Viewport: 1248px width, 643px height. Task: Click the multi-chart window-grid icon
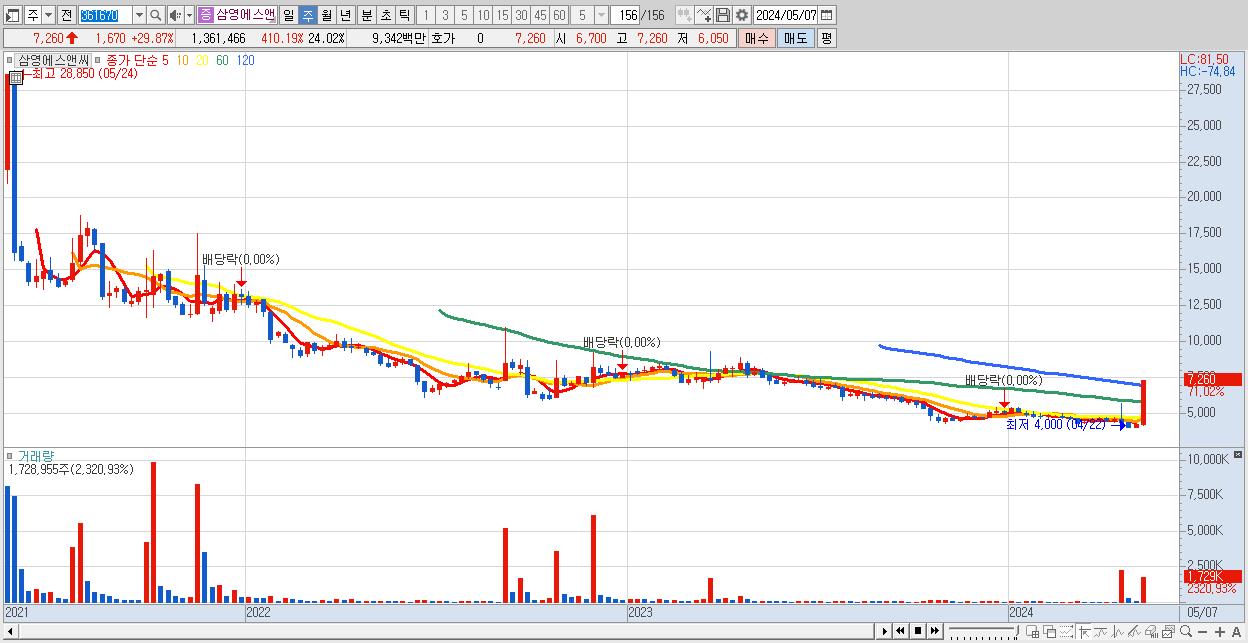click(x=1033, y=631)
